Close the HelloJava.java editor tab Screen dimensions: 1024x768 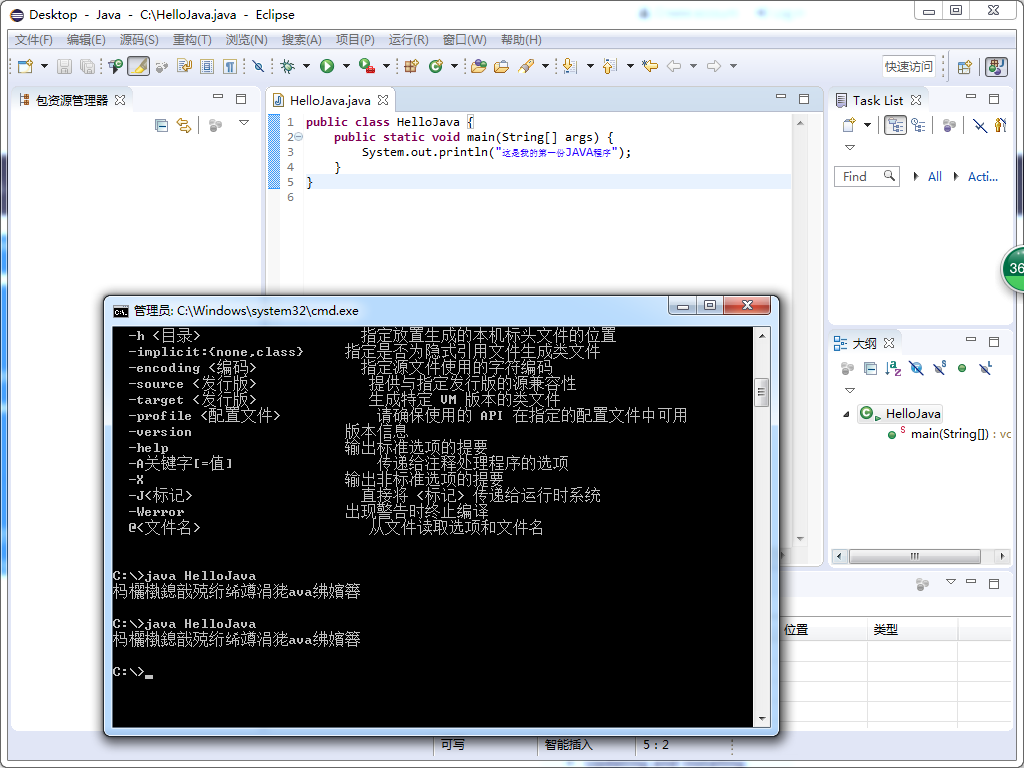point(383,100)
